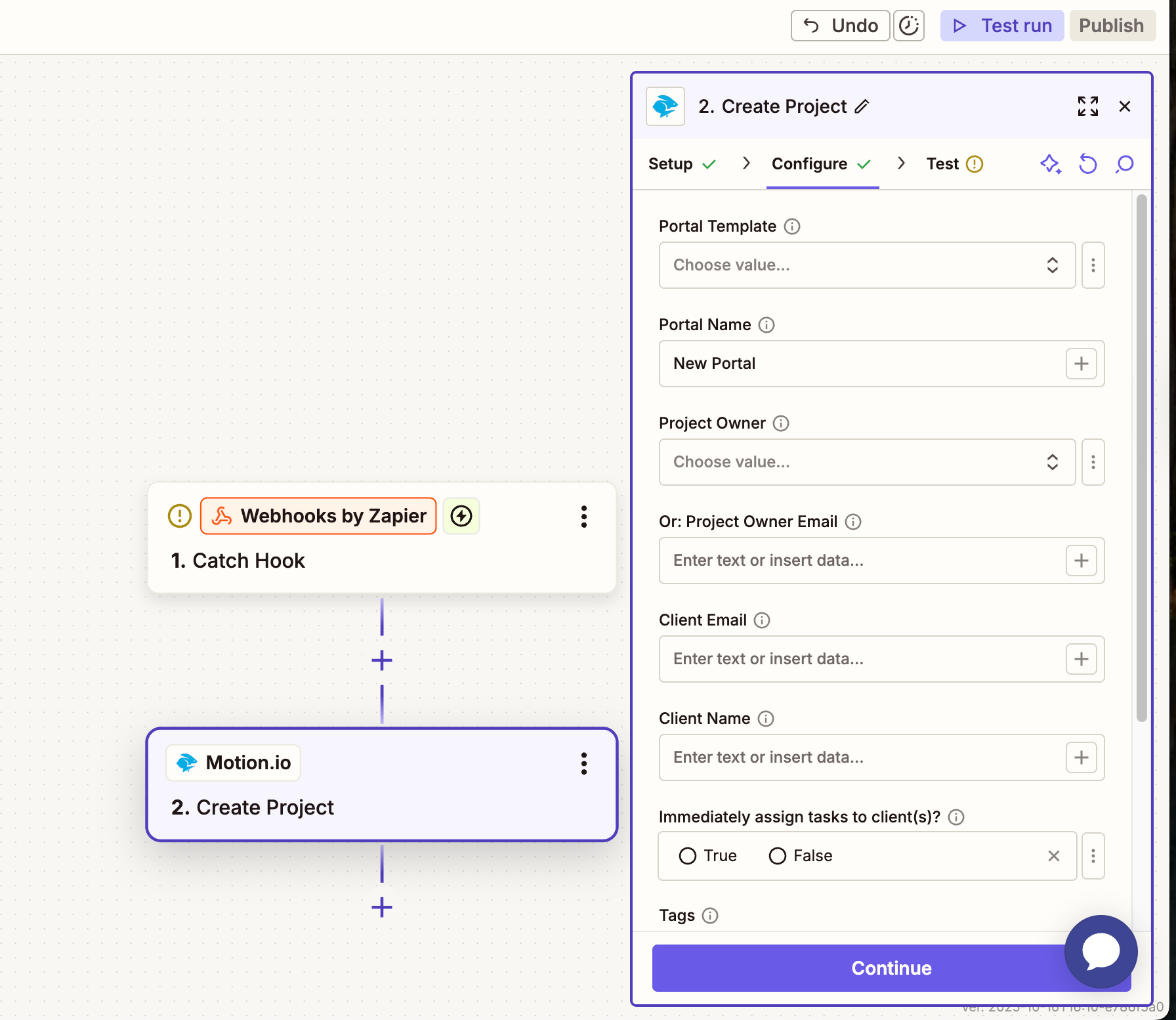This screenshot has width=1176, height=1020.
Task: Add step between Catch Hook and Create Project
Action: coord(382,660)
